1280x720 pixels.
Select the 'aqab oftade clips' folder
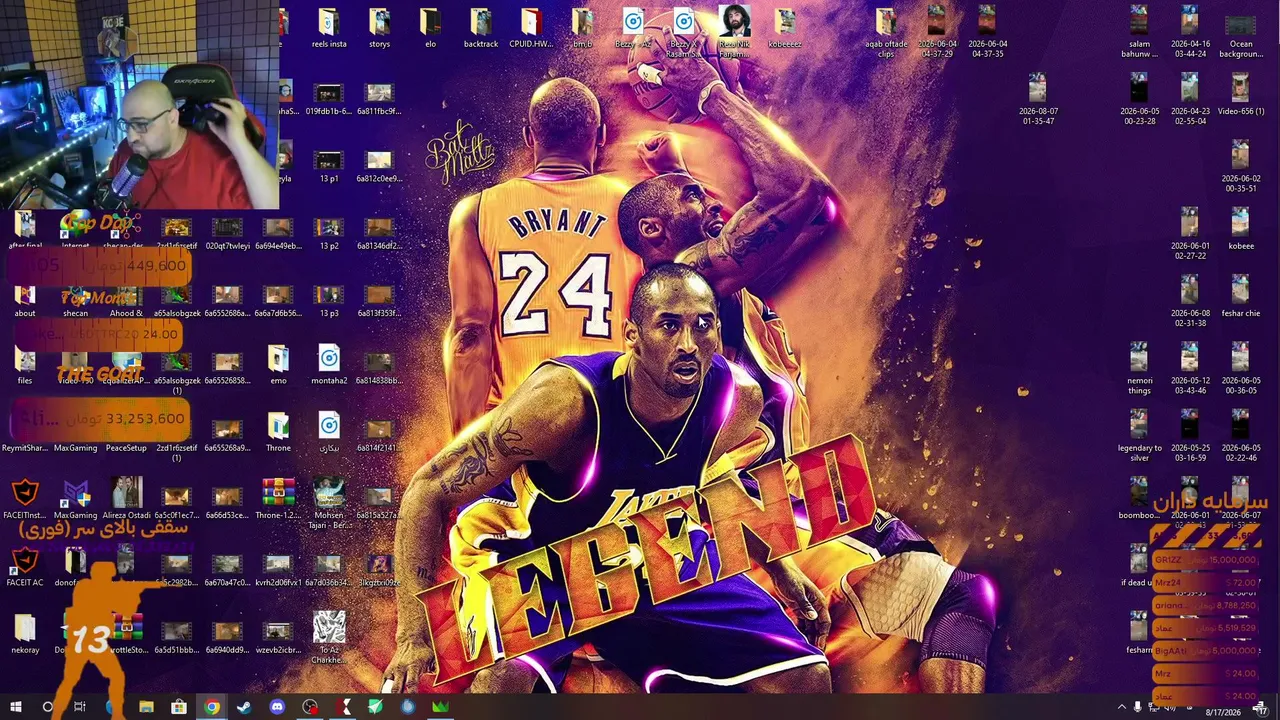point(886,34)
